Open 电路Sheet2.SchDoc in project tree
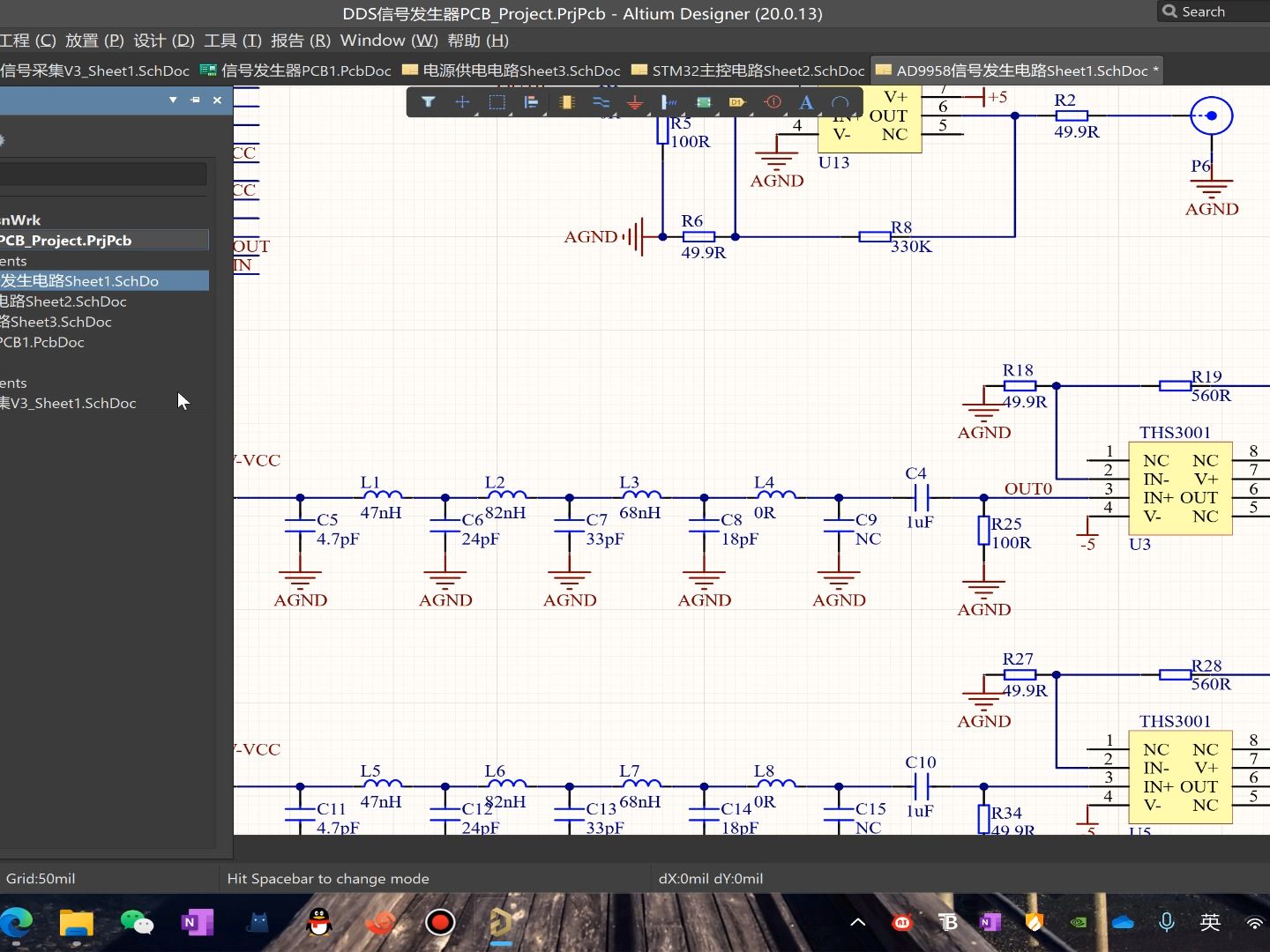Image resolution: width=1270 pixels, height=952 pixels. [x=63, y=301]
